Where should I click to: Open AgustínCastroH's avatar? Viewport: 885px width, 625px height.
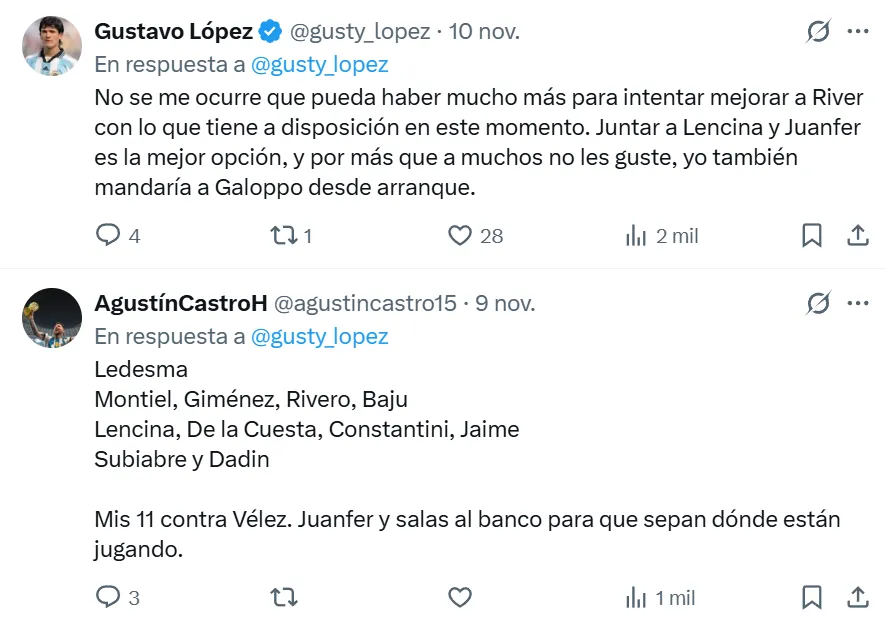52,317
